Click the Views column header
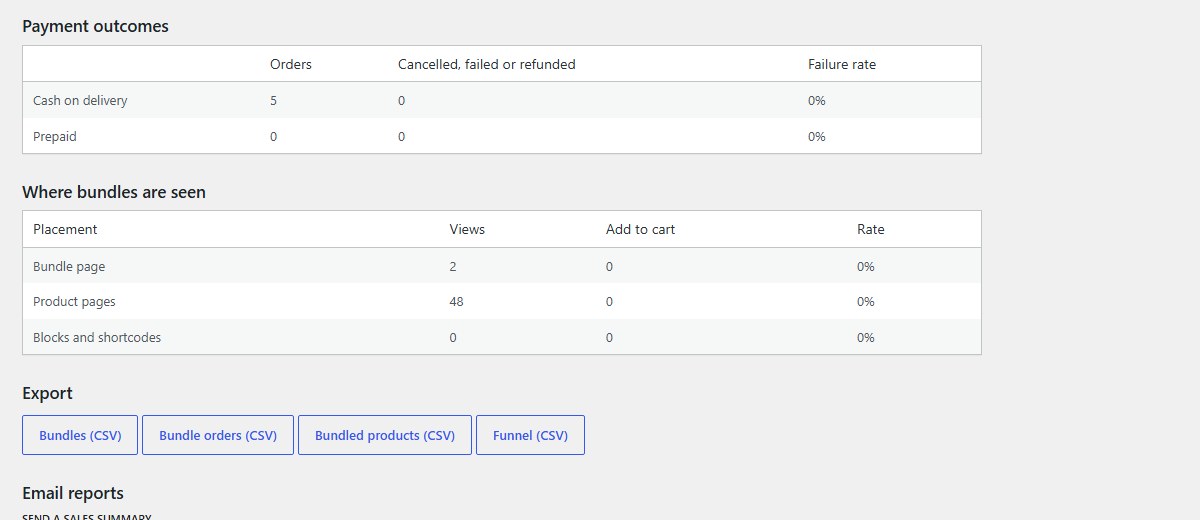1200x520 pixels. [x=467, y=229]
